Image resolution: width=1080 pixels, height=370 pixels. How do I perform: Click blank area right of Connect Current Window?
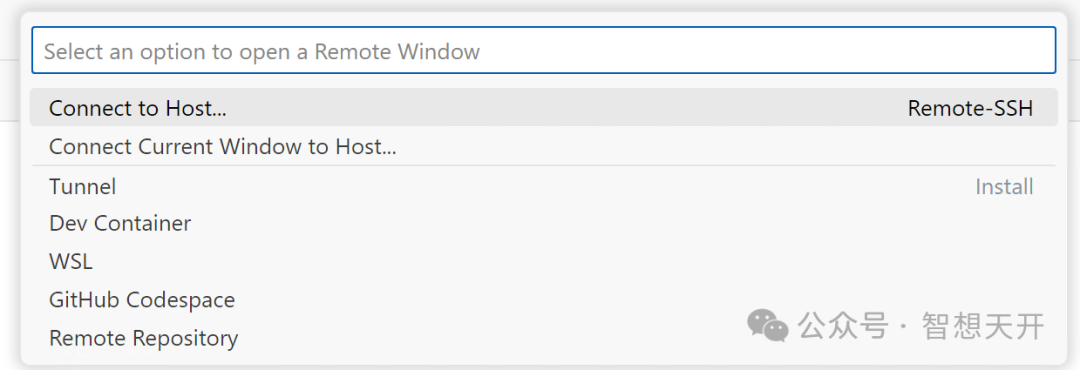click(x=723, y=146)
